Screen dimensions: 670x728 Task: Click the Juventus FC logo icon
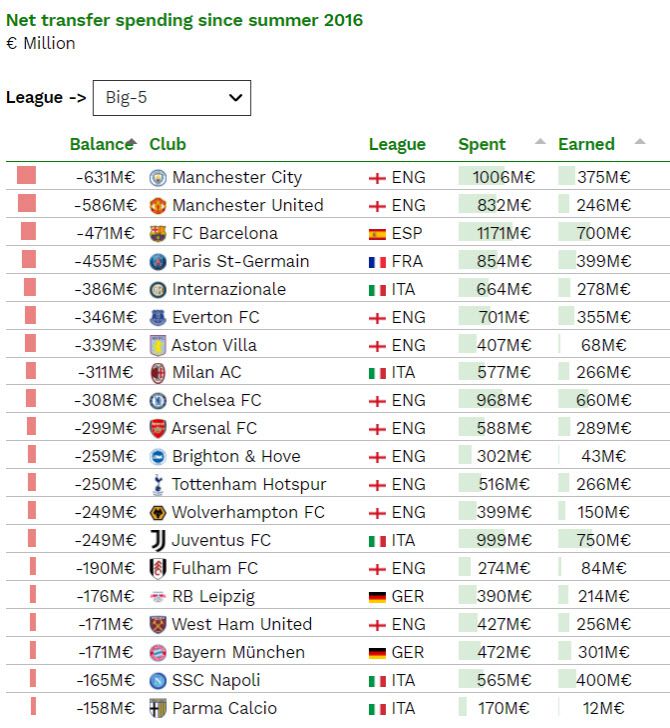tap(158, 540)
